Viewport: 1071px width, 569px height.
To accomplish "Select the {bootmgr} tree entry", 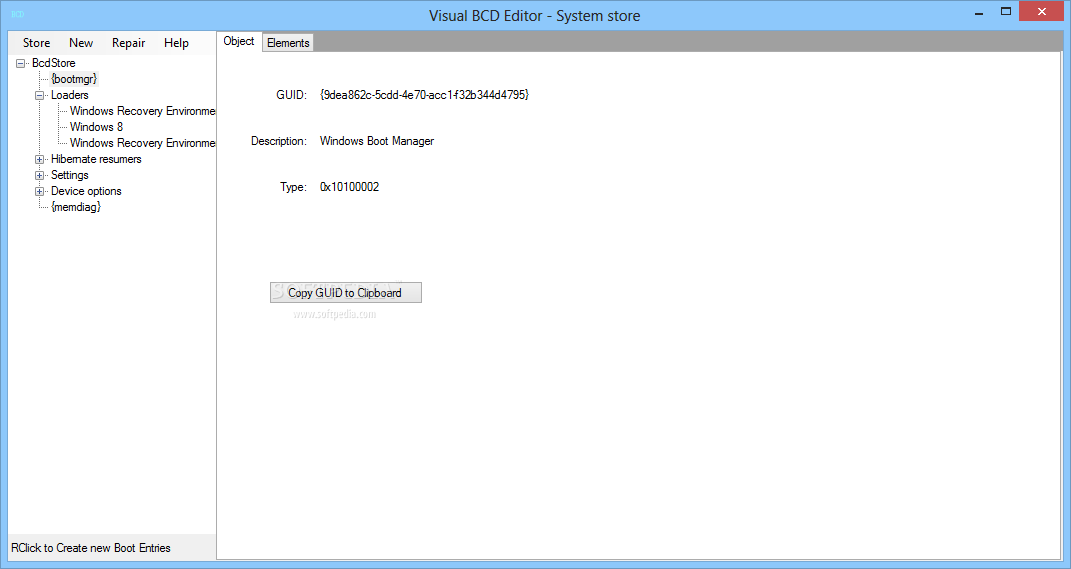I will tap(74, 79).
